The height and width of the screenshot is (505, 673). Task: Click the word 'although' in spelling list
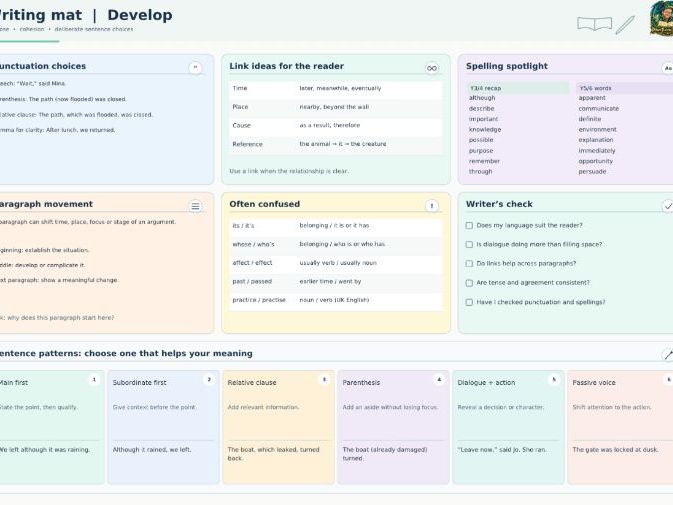click(482, 98)
